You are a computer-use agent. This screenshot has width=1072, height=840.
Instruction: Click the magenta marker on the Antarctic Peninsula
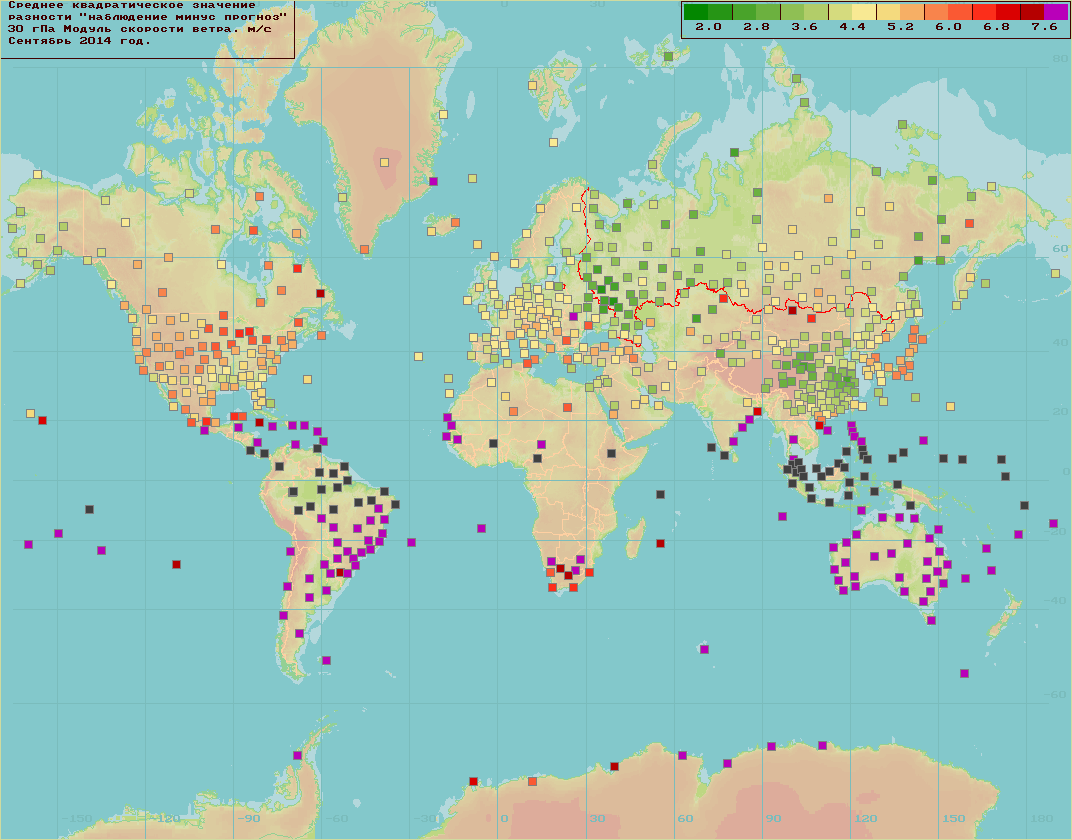tap(297, 755)
